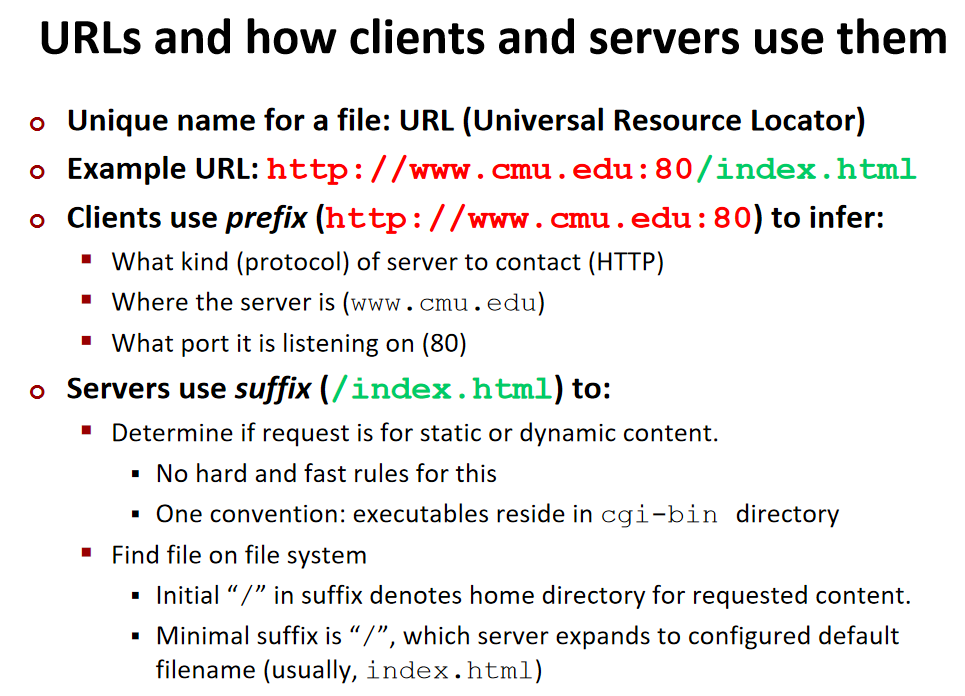Image resolution: width=965 pixels, height=696 pixels.
Task: Click the 'No hard and fast rules for this' line
Action: [x=326, y=474]
